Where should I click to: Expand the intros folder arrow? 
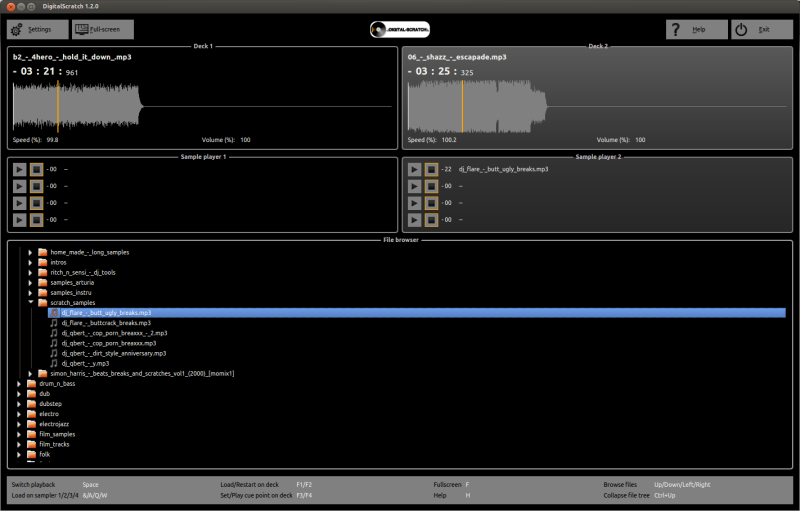30,263
